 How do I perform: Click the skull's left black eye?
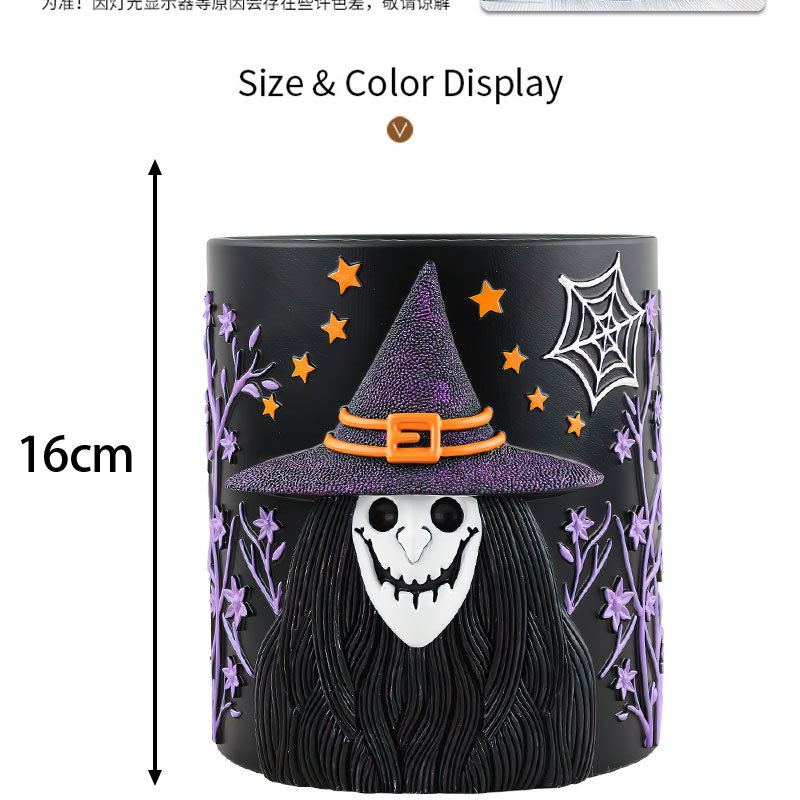(383, 513)
